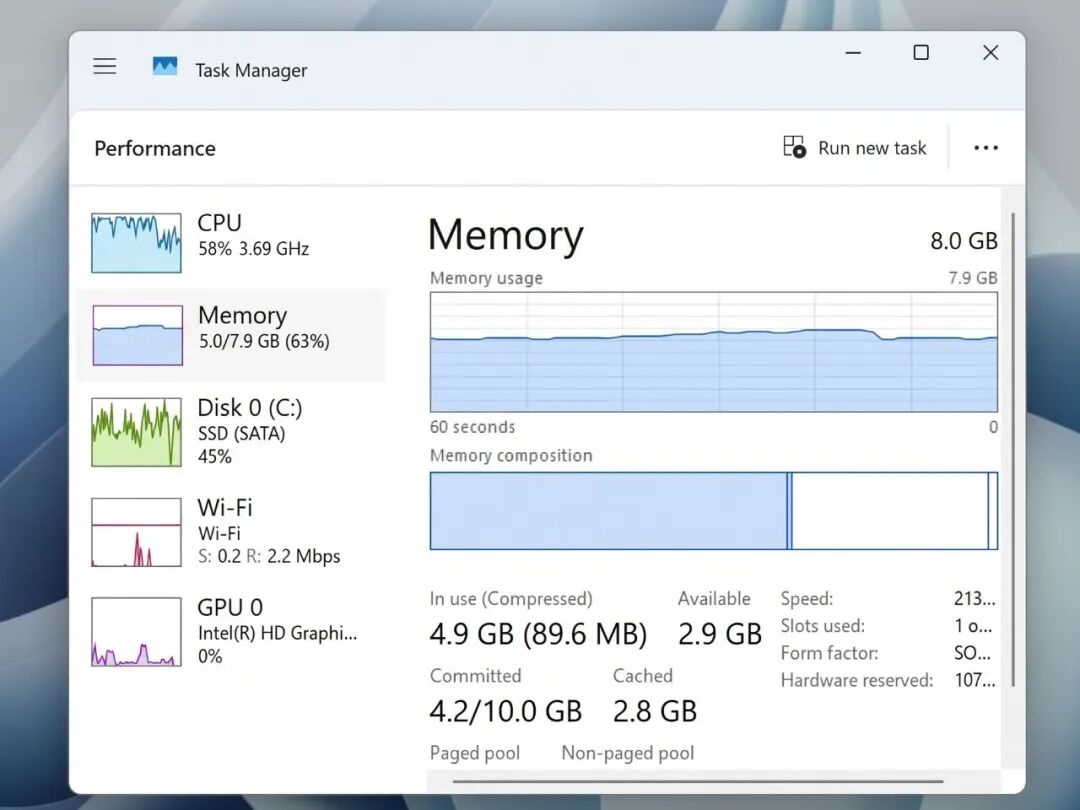Click the 'Speed:' label
This screenshot has height=810, width=1080.
(x=807, y=599)
